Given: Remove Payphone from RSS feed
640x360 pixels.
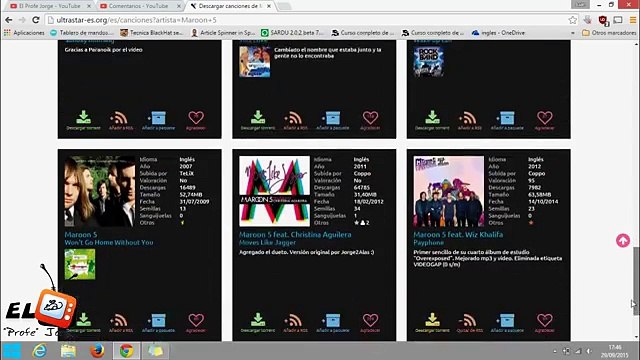Looking at the screenshot, I should [x=469, y=323].
